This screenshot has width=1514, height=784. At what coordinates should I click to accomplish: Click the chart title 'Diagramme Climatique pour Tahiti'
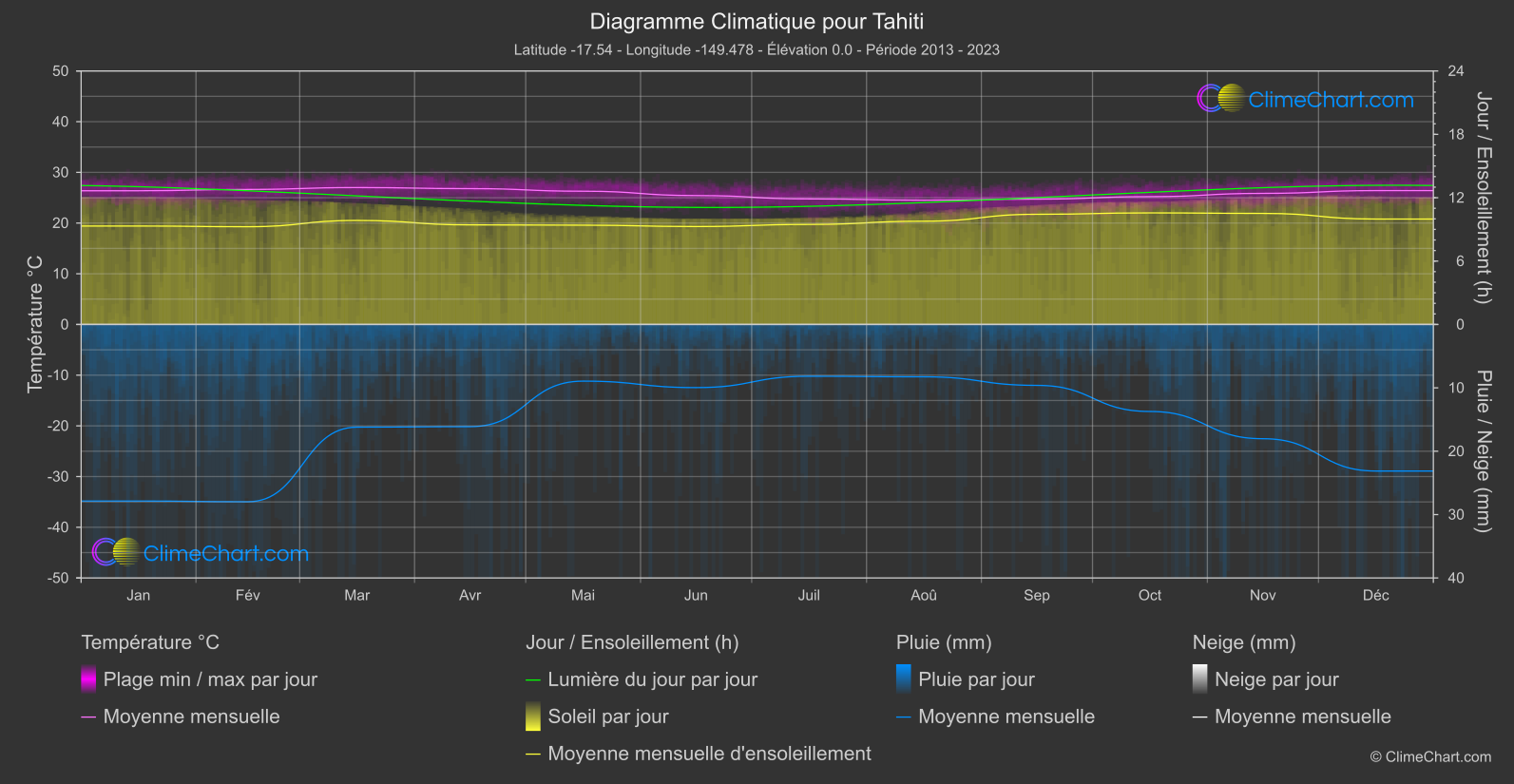tap(757, 21)
